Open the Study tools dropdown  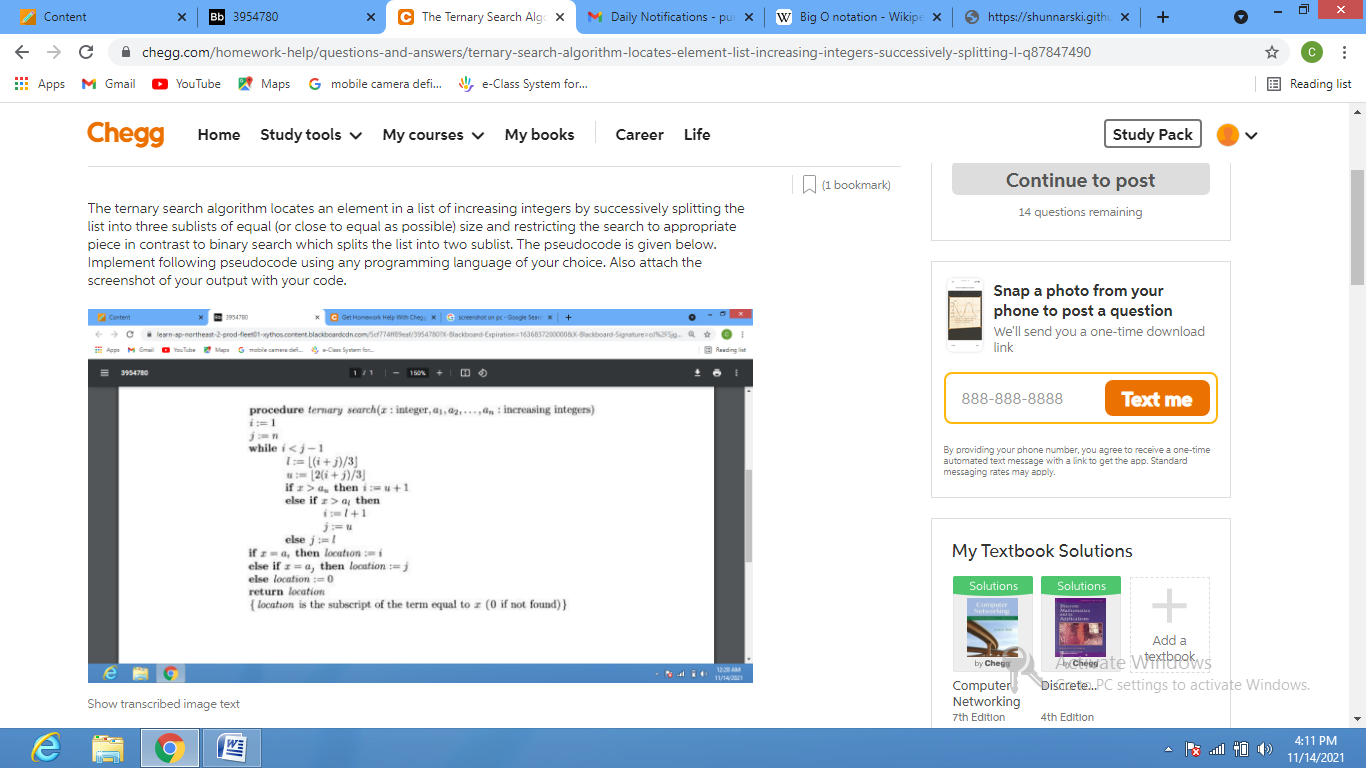point(310,134)
